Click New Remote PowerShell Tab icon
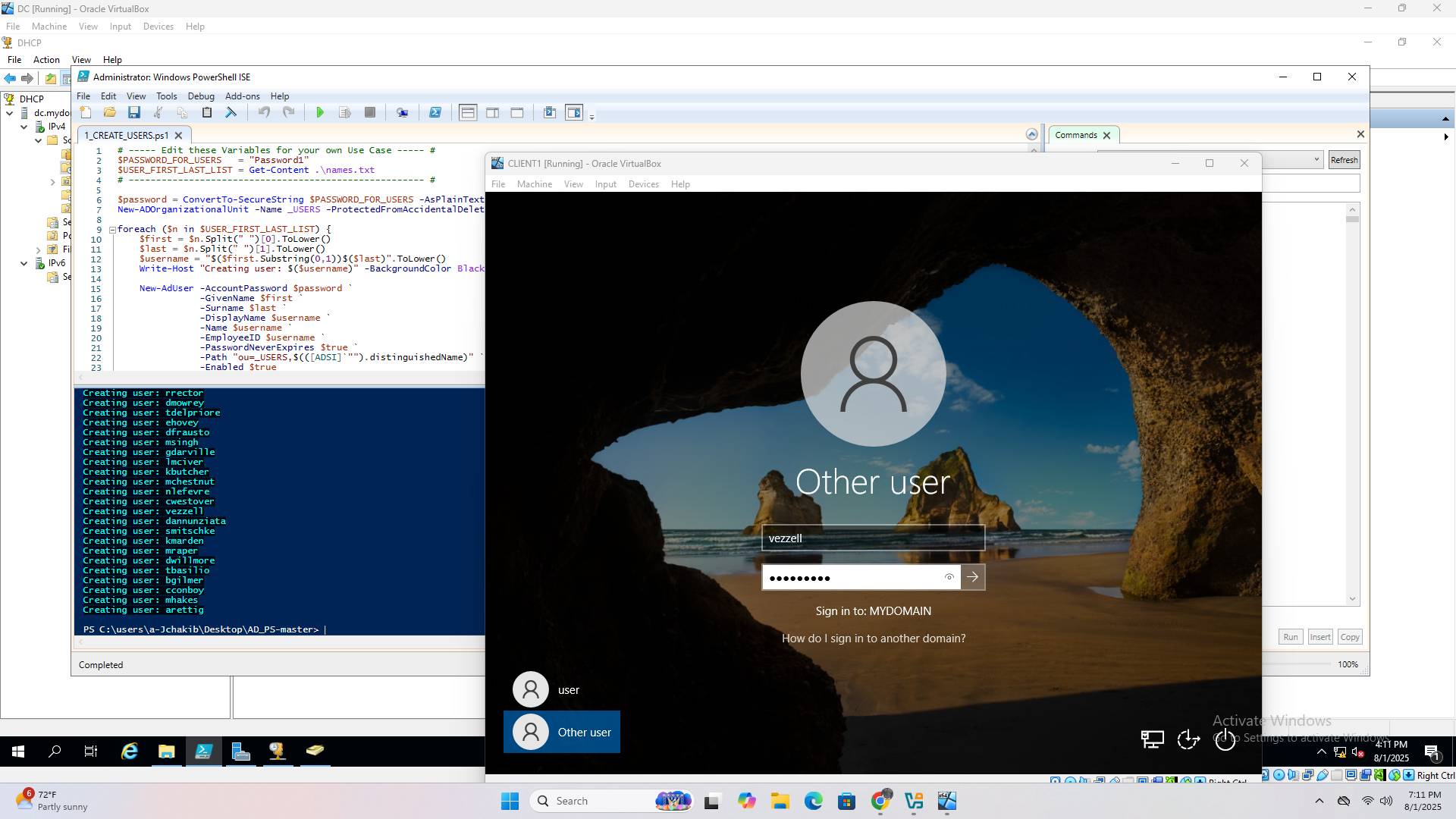This screenshot has width=1456, height=819. [x=402, y=113]
